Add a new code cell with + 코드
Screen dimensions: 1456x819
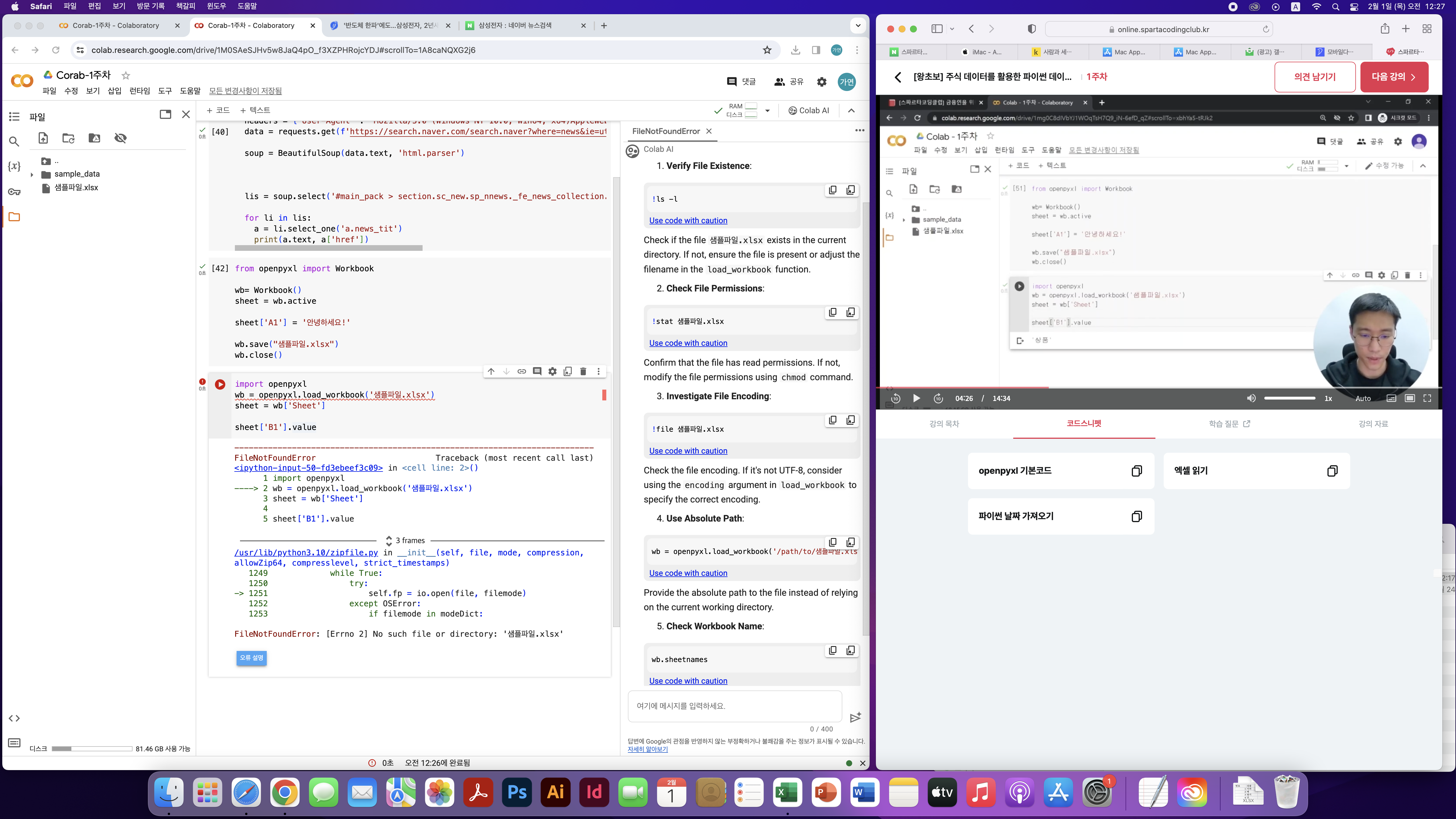click(x=218, y=110)
